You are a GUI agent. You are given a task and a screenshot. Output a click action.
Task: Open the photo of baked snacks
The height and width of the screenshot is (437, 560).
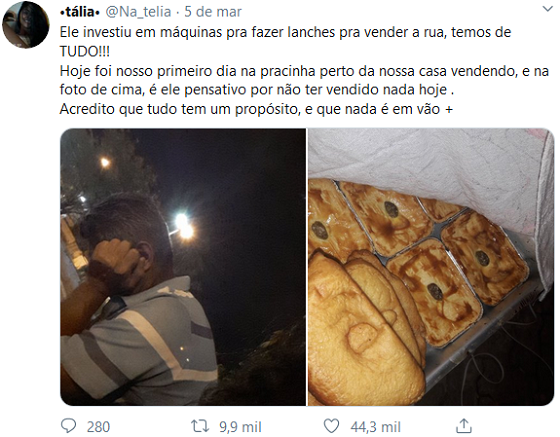431,267
